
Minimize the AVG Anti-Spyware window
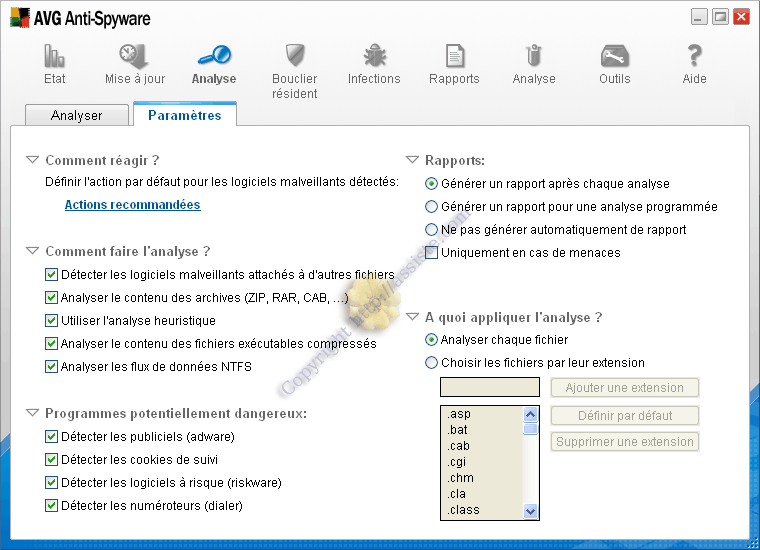699,17
